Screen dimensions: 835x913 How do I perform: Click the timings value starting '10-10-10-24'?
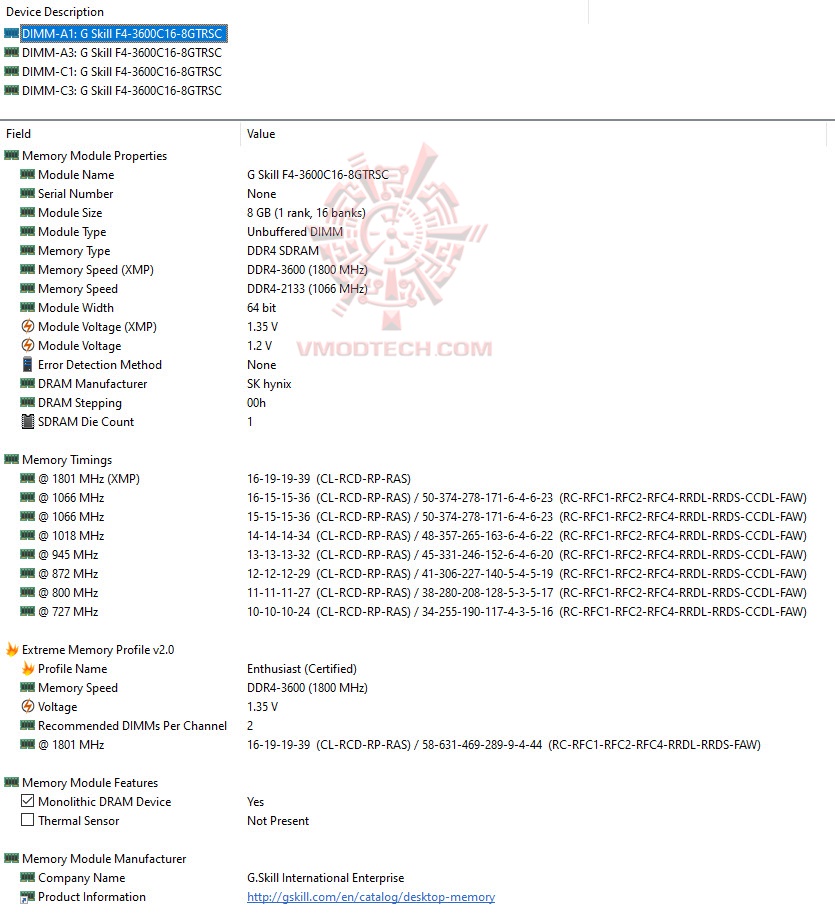(x=527, y=612)
